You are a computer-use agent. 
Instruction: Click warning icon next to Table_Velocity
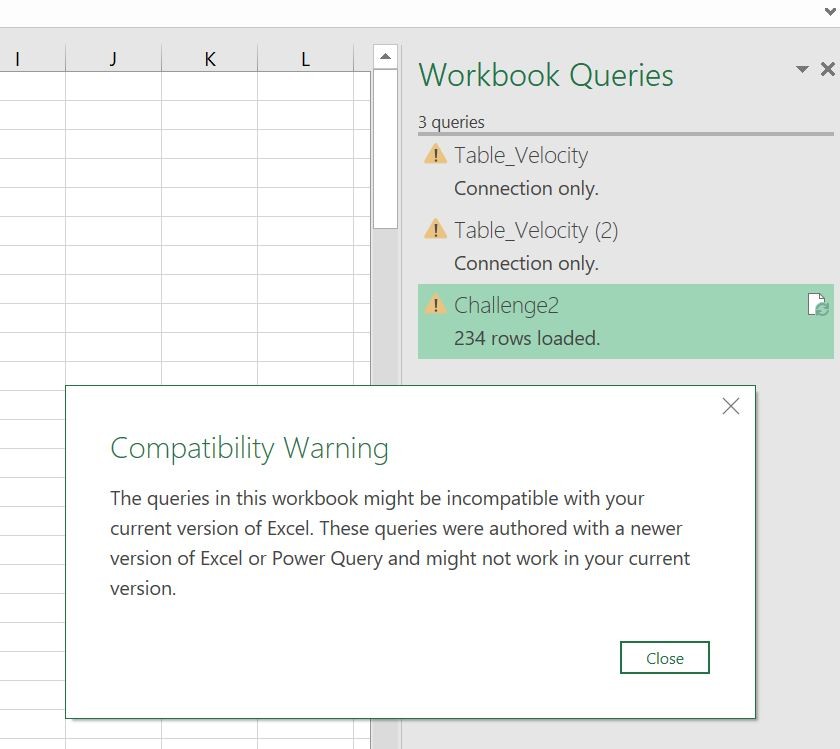pyautogui.click(x=435, y=154)
